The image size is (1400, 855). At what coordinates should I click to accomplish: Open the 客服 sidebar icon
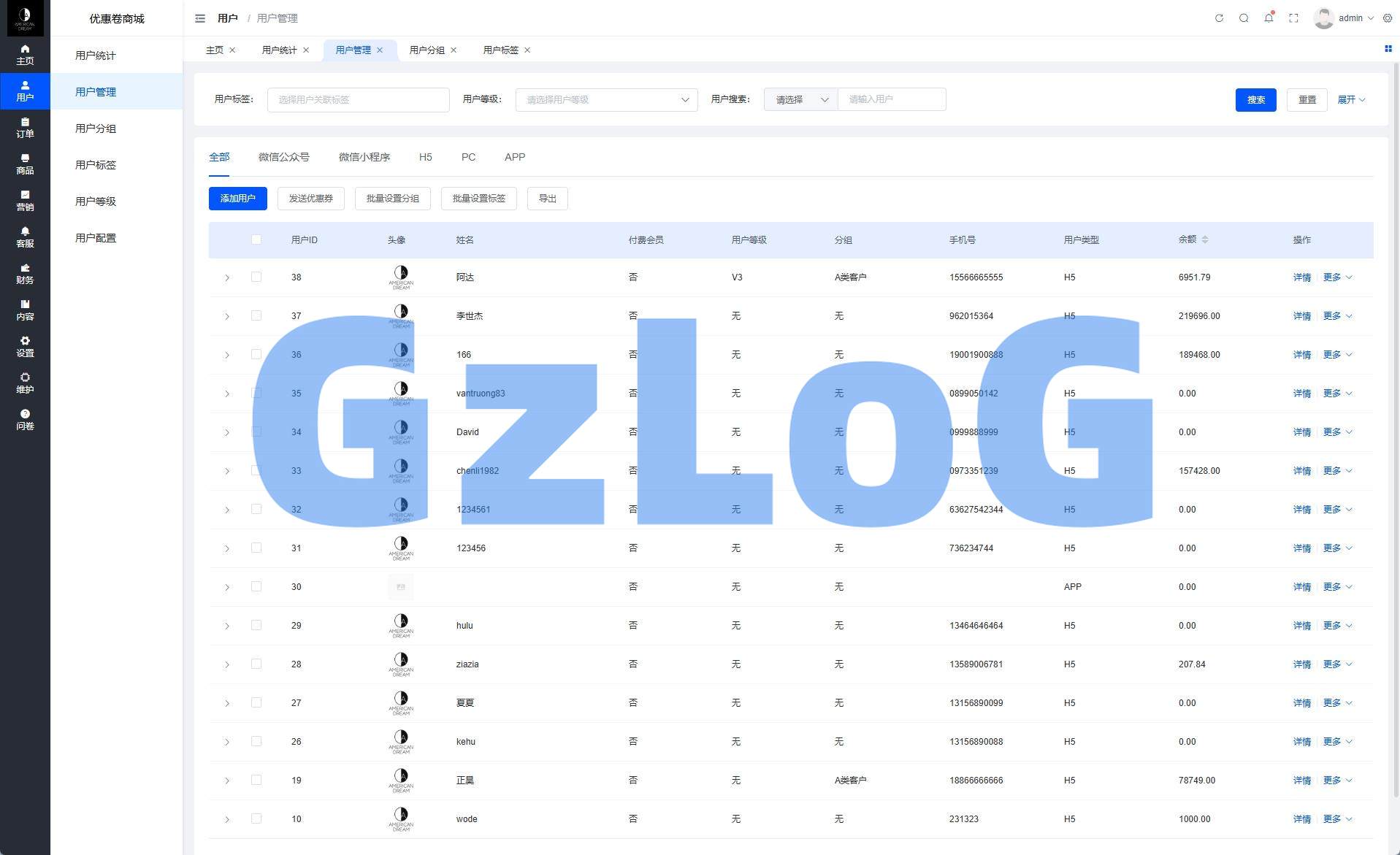click(25, 237)
